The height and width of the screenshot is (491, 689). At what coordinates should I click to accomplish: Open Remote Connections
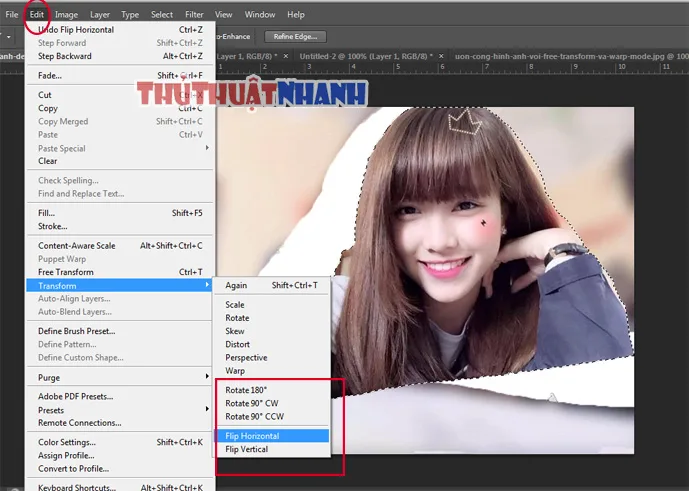120,422
